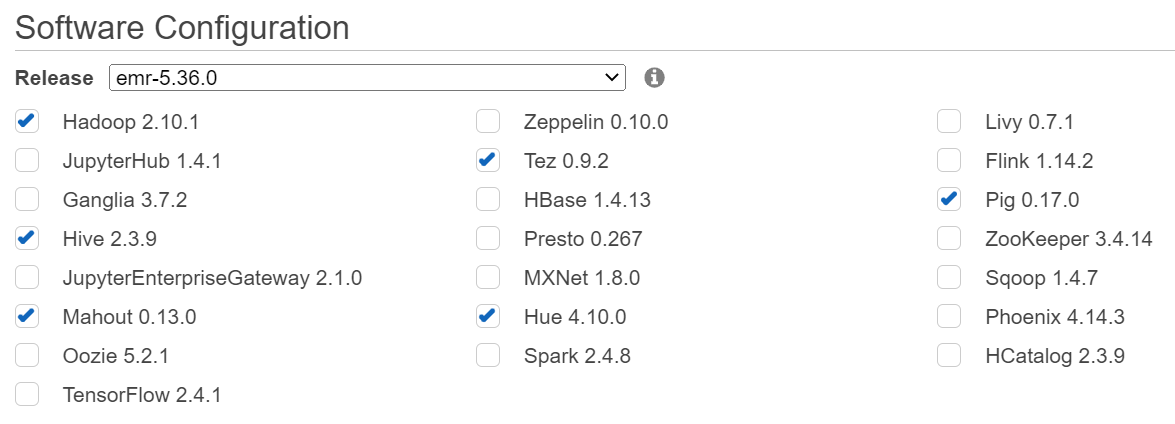Enable the Spark 2.4.8 checkbox
Image resolution: width=1175 pixels, height=424 pixels.
pos(488,355)
